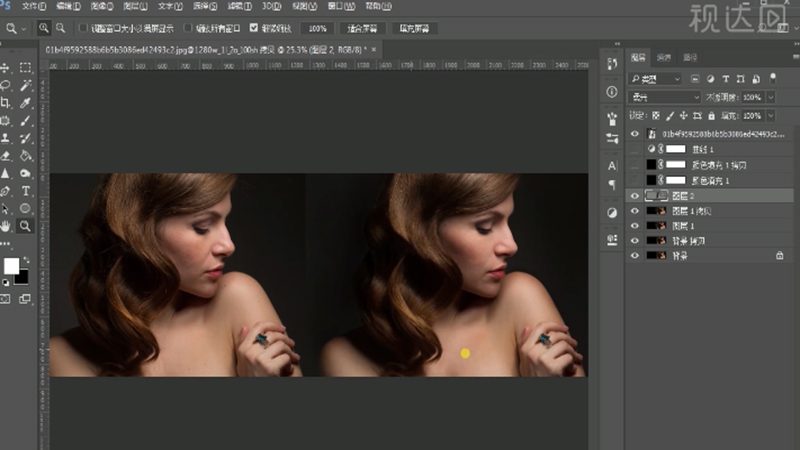Reset default foreground and background colors

tap(6, 282)
